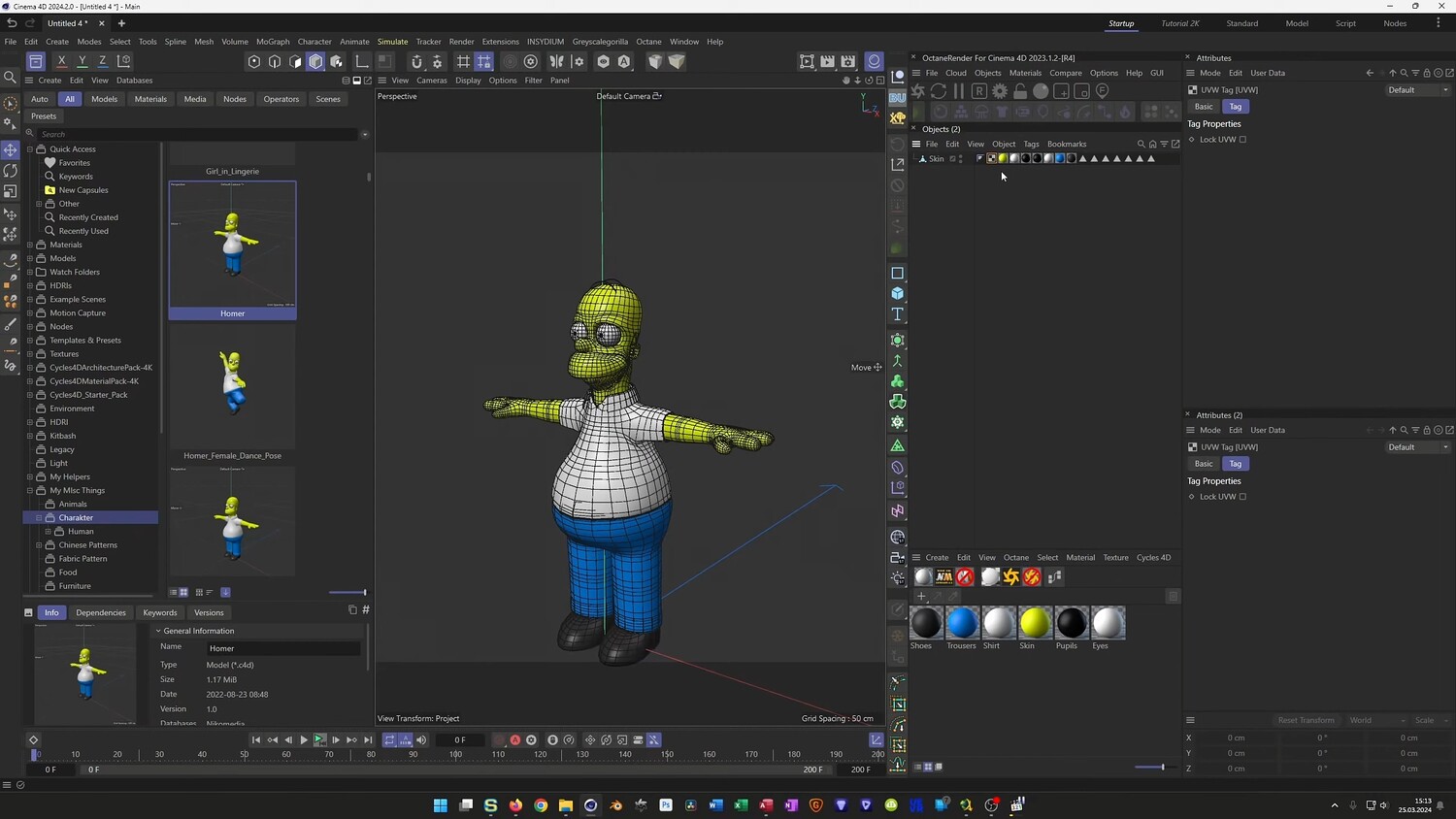Click the Octane region render R icon
1456x819 pixels.
[979, 91]
